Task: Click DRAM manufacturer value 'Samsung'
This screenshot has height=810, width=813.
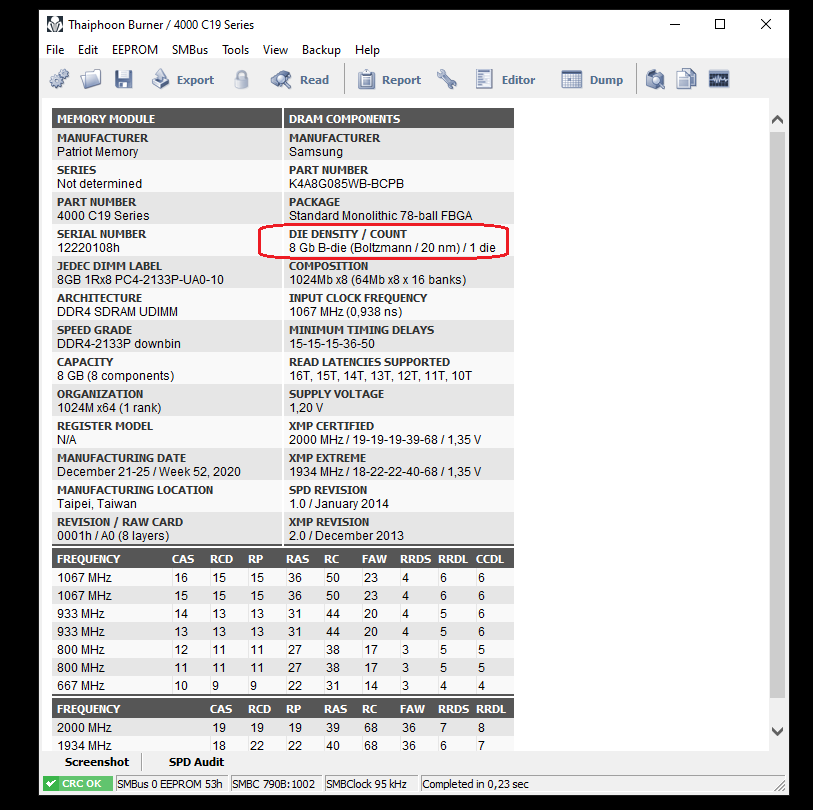Action: click(x=316, y=152)
